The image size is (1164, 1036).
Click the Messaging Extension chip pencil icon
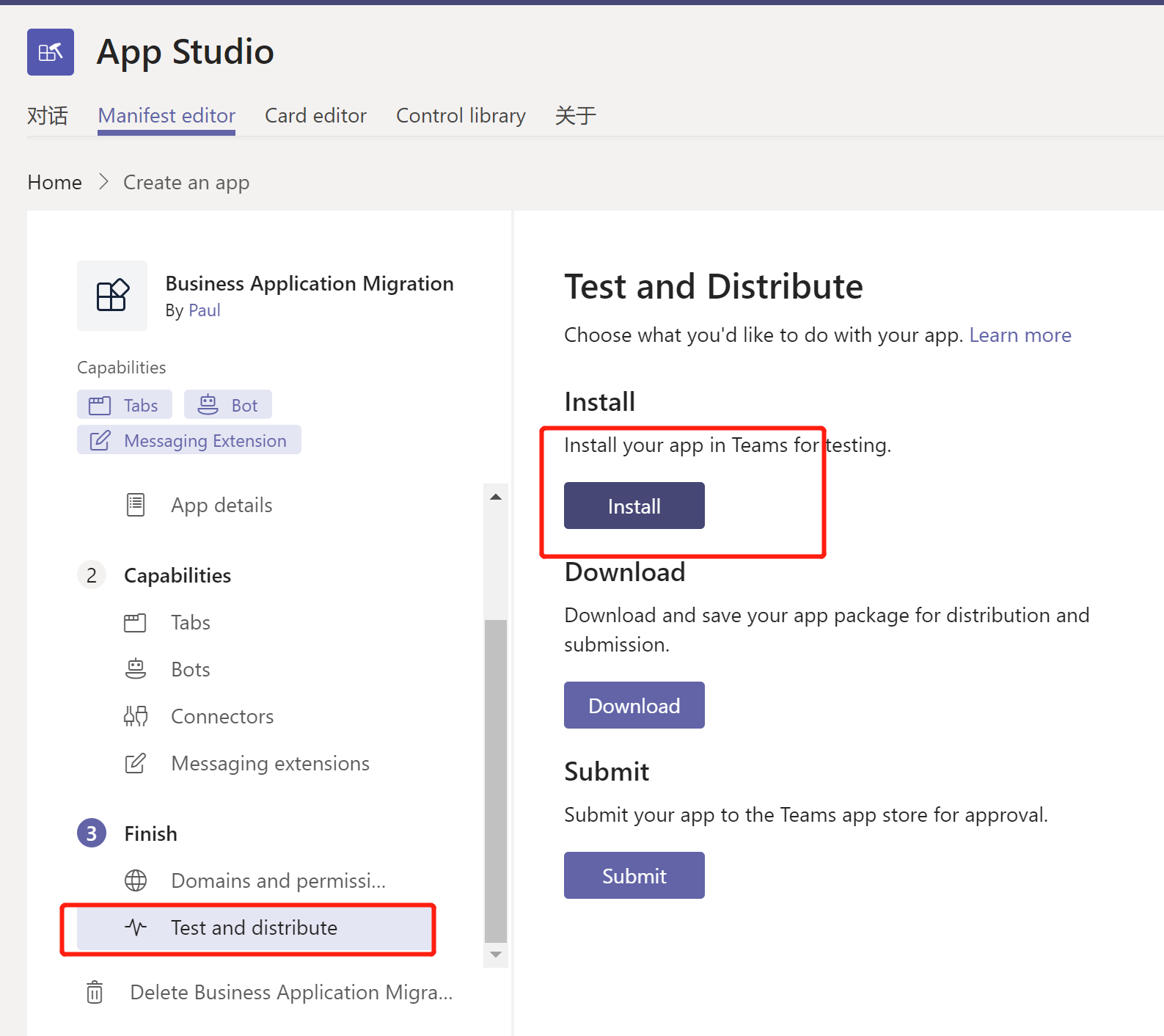pyautogui.click(x=100, y=440)
